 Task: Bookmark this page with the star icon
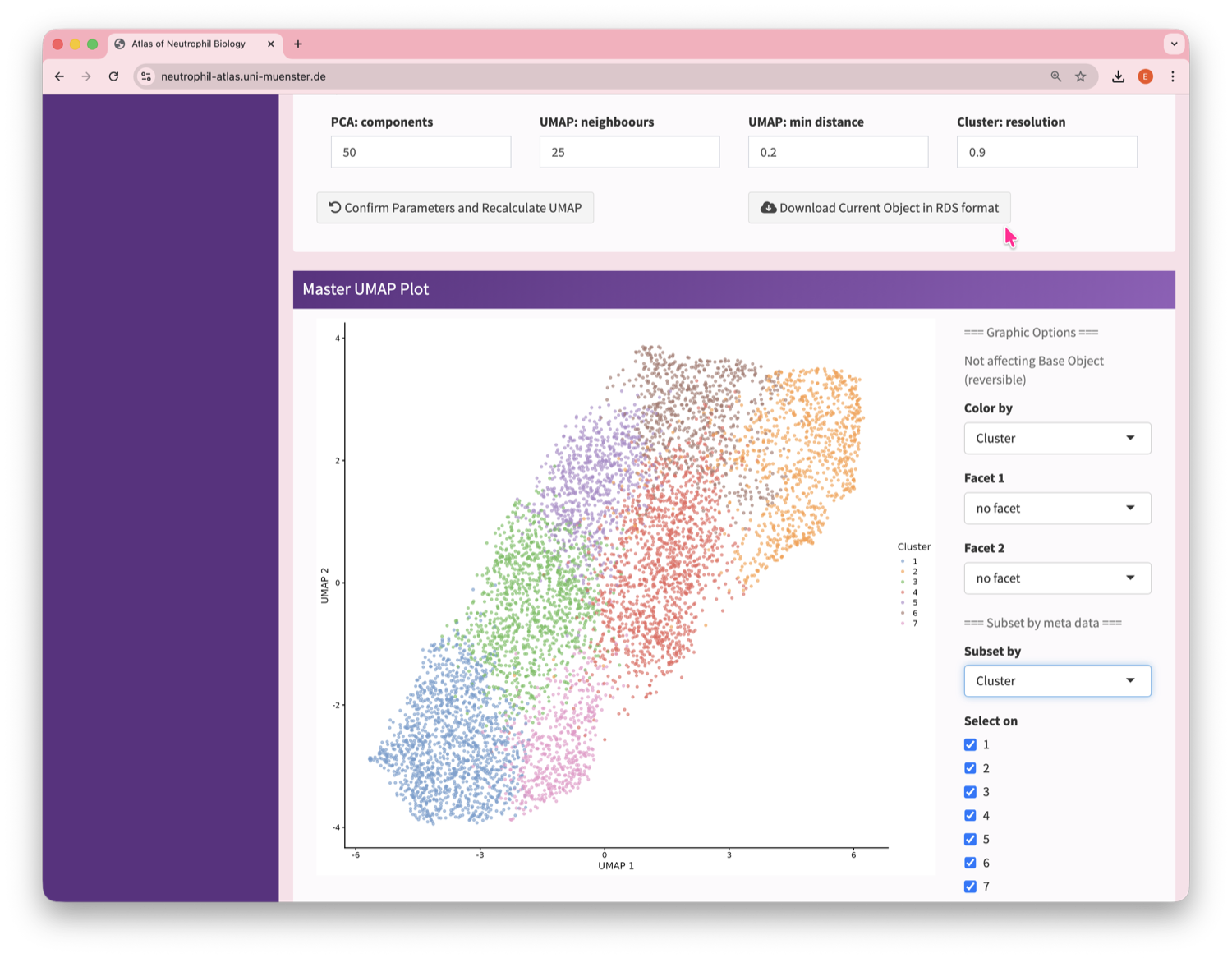1080,76
